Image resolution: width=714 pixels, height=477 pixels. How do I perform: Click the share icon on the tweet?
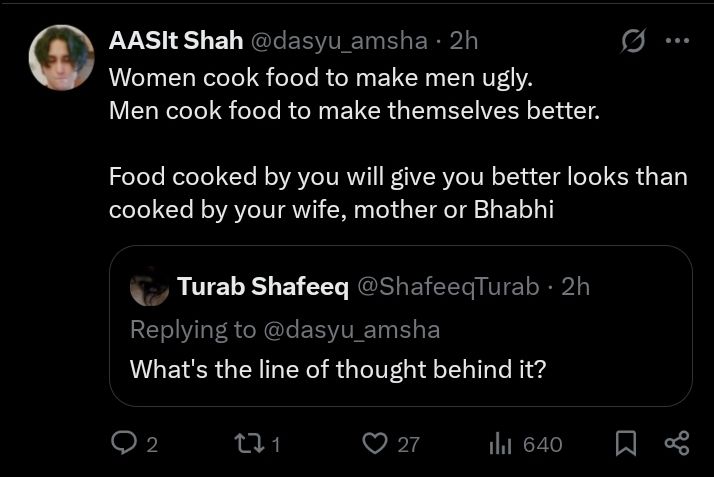click(x=676, y=443)
